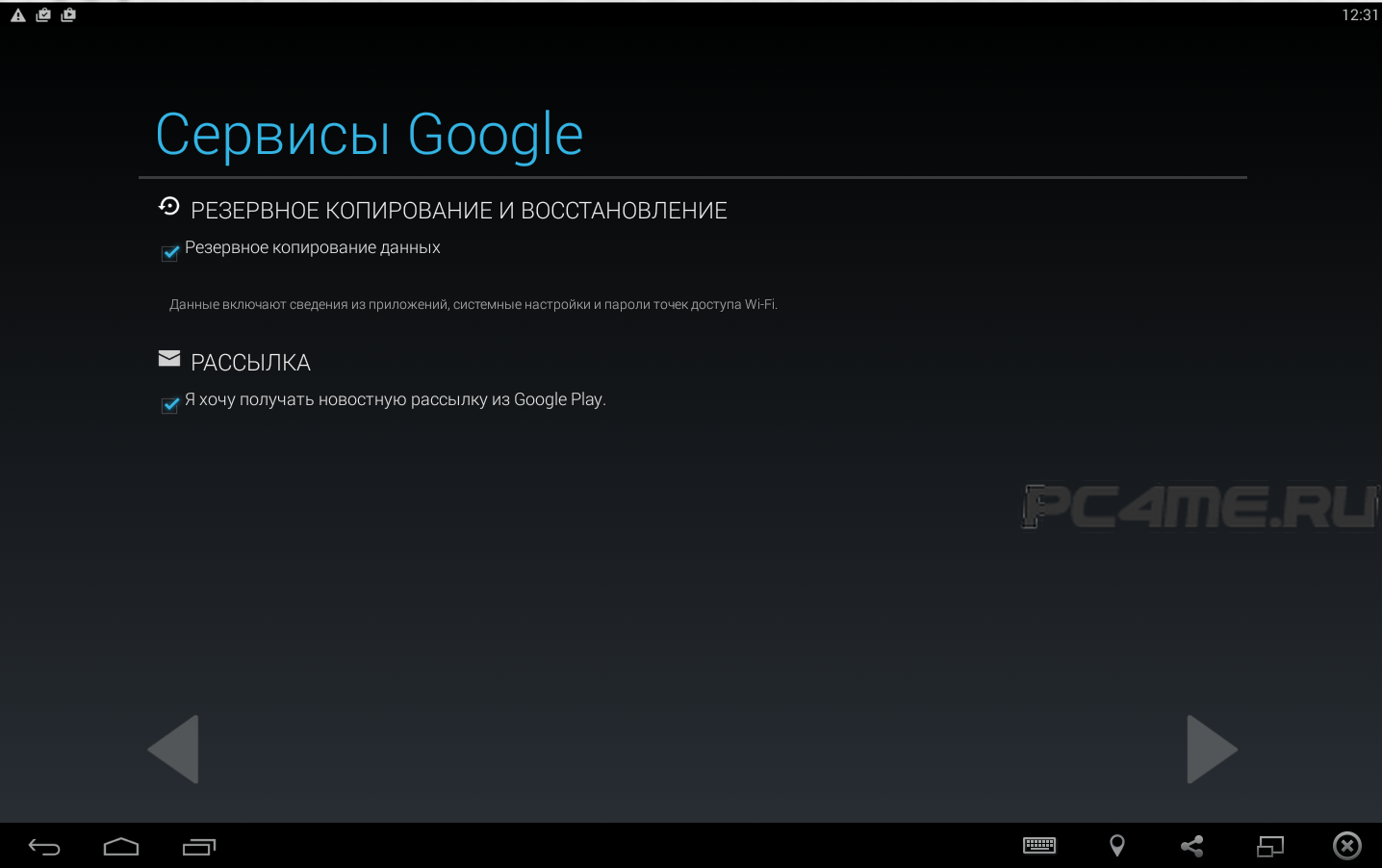This screenshot has width=1382, height=868.
Task: Click the Я хочу получать новостную рассылку label
Action: (x=396, y=399)
